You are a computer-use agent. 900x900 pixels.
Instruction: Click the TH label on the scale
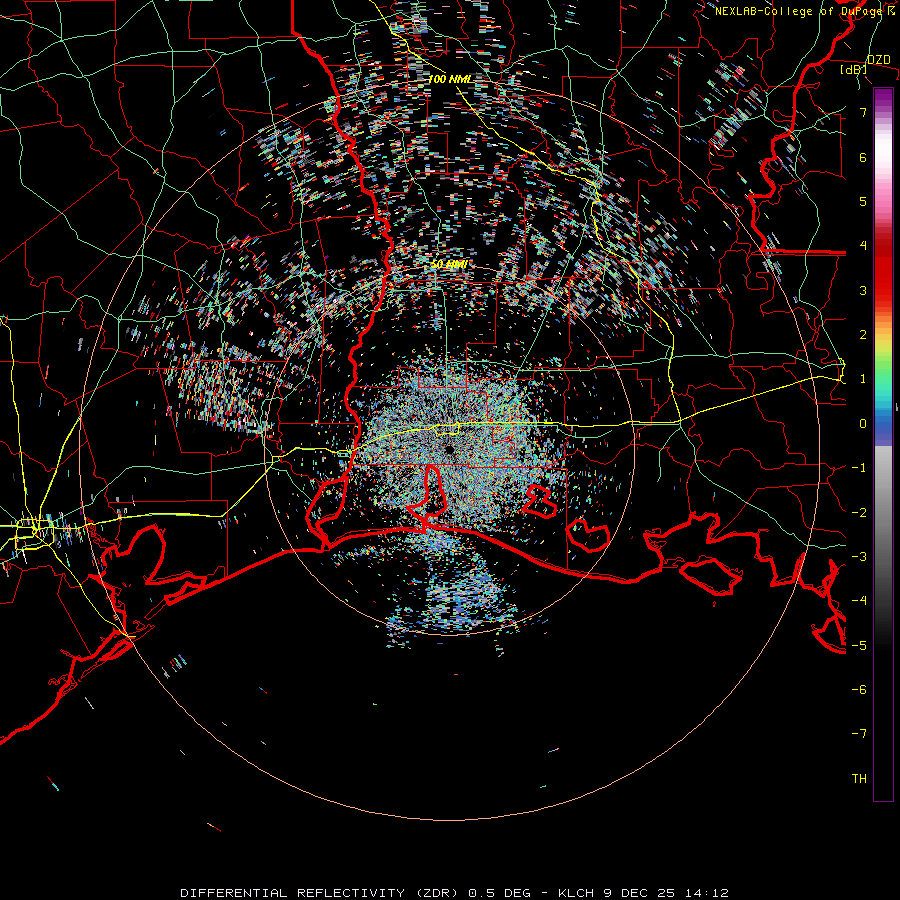(x=859, y=778)
